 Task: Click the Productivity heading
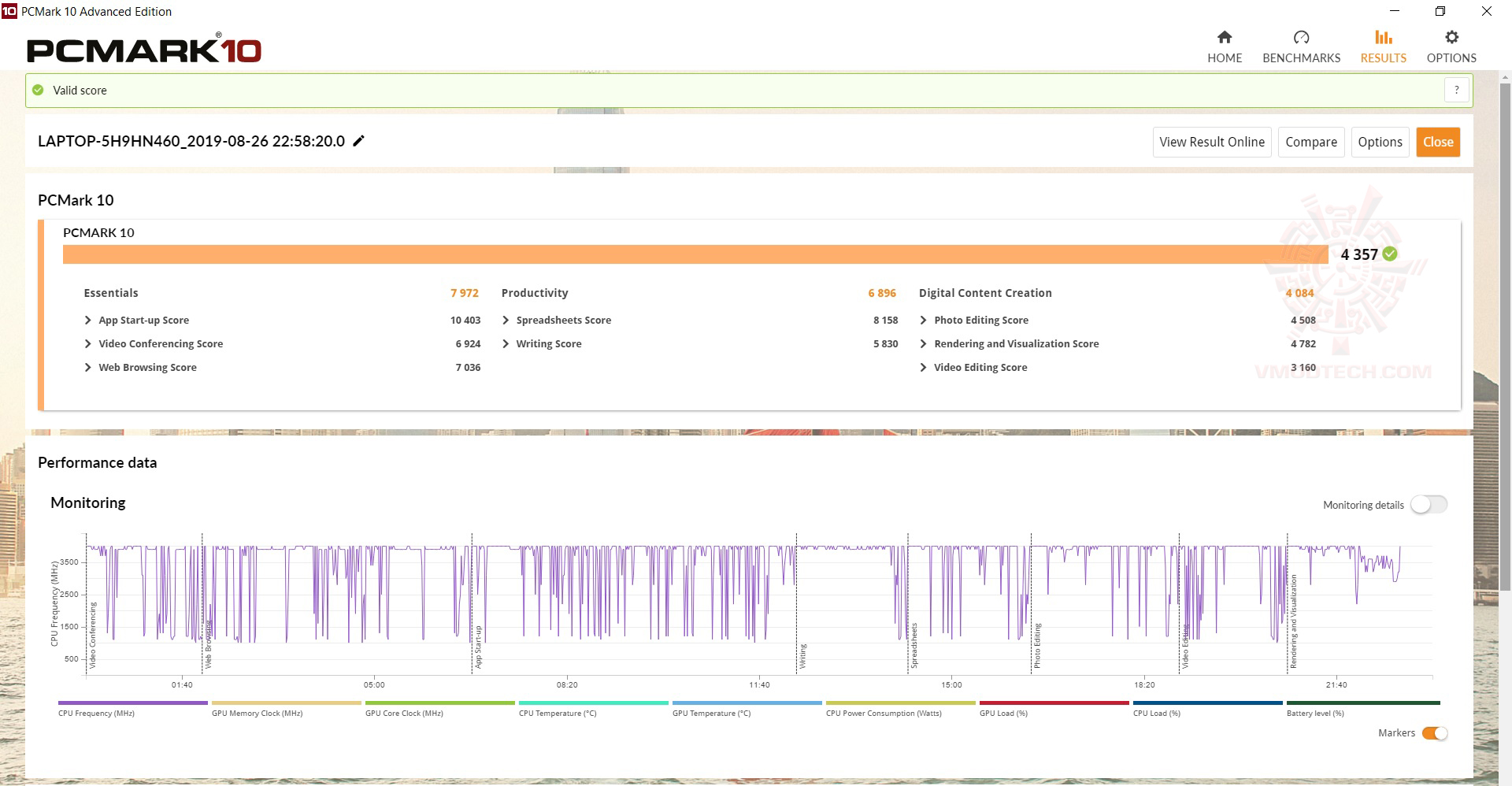pyautogui.click(x=535, y=293)
